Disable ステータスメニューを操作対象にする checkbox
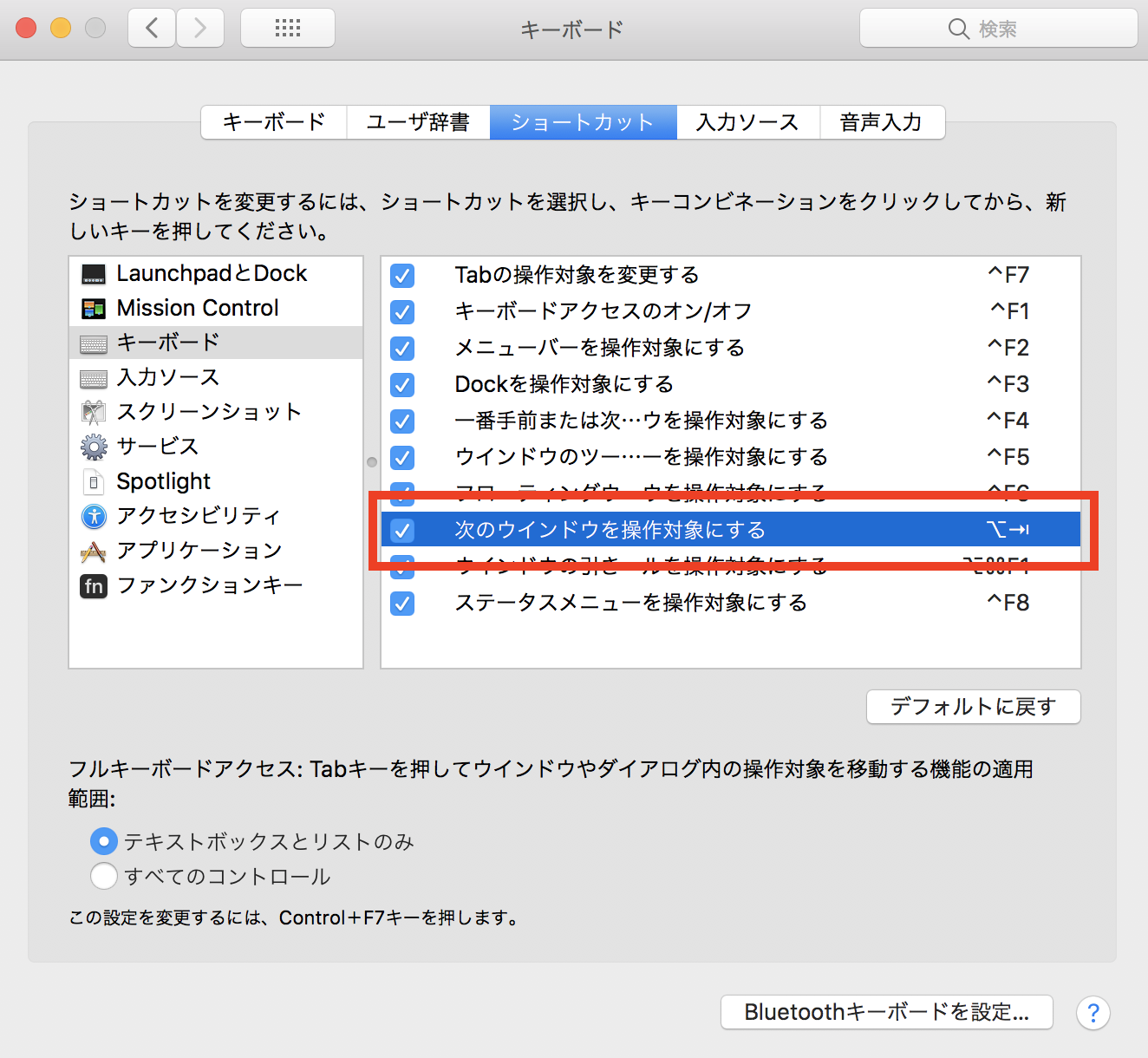The width and height of the screenshot is (1148, 1058). [402, 603]
